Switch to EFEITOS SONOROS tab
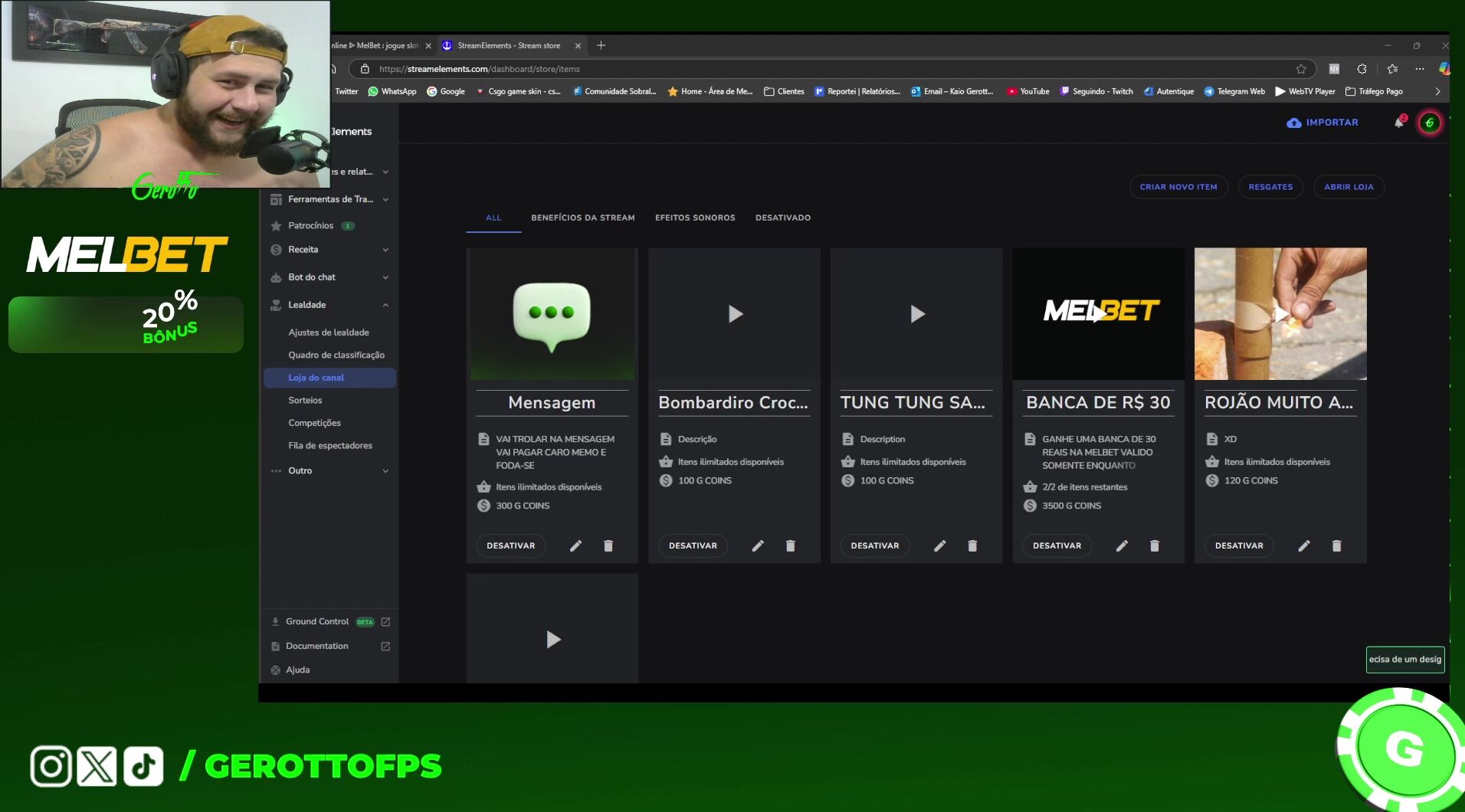Image resolution: width=1465 pixels, height=812 pixels. pyautogui.click(x=695, y=218)
